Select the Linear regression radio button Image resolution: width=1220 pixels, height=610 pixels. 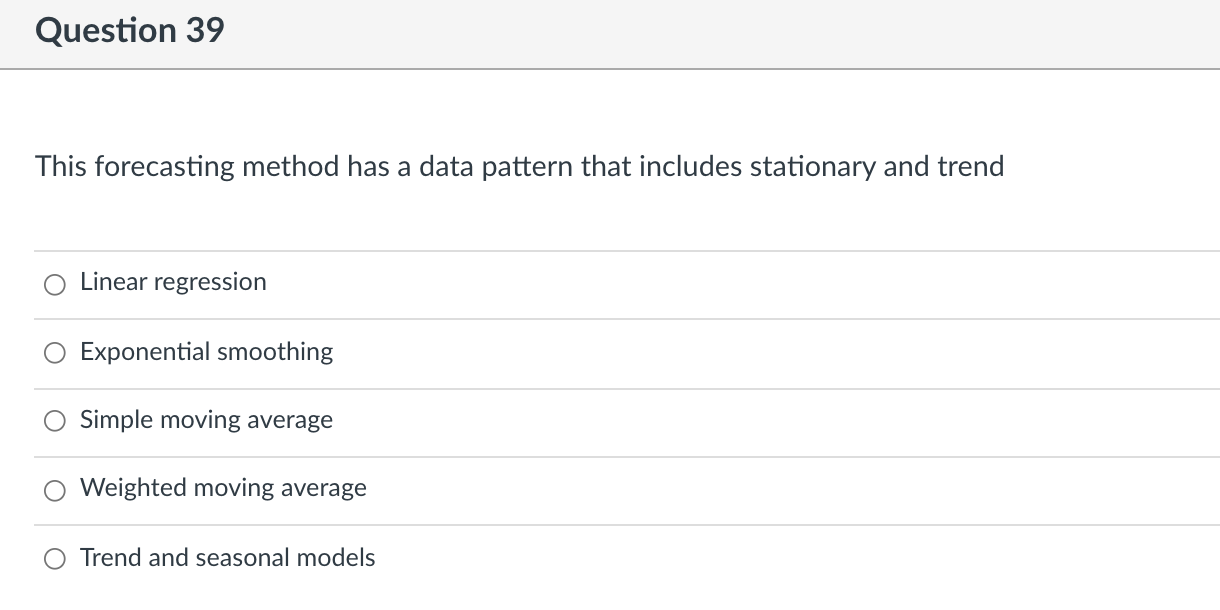coord(55,284)
